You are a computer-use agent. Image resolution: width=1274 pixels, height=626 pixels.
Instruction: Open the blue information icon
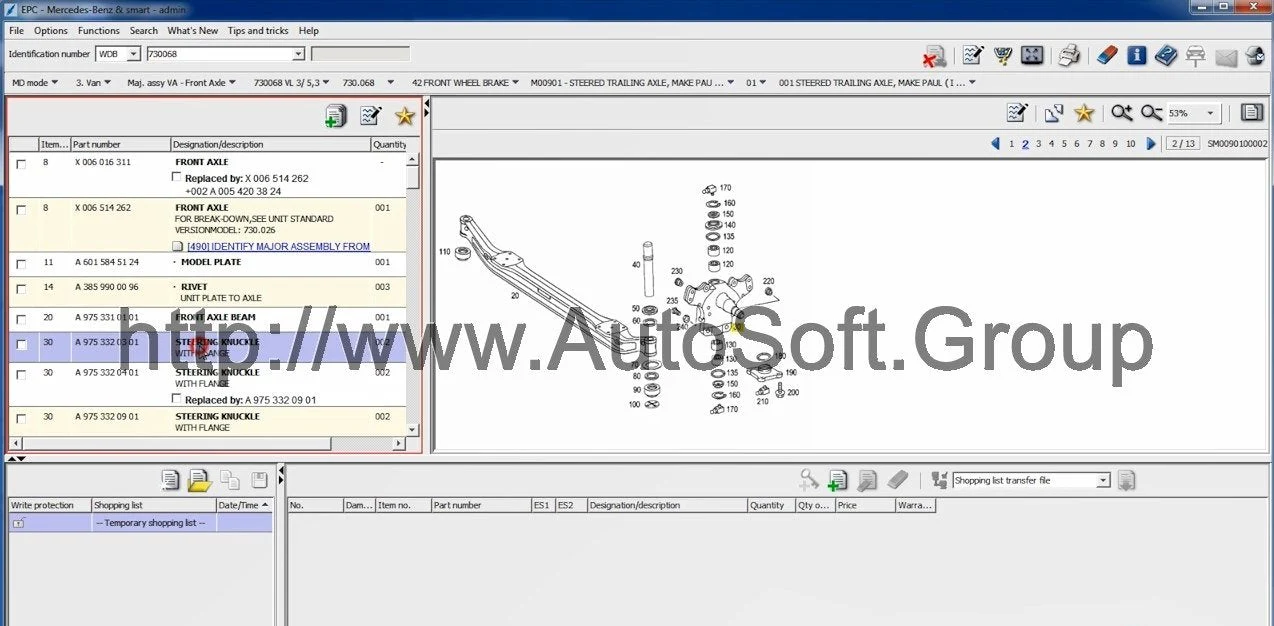[1136, 56]
